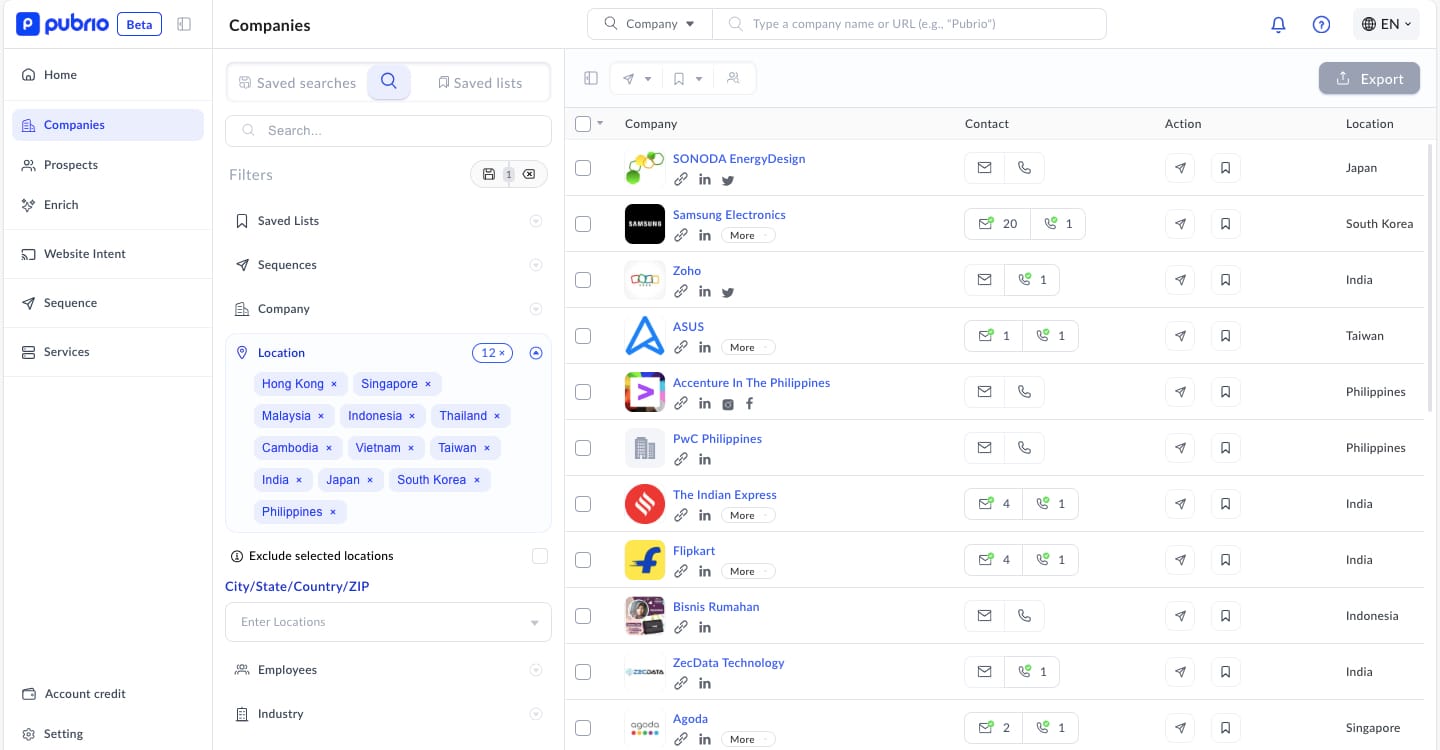Open the EN language dropdown

click(x=1386, y=24)
